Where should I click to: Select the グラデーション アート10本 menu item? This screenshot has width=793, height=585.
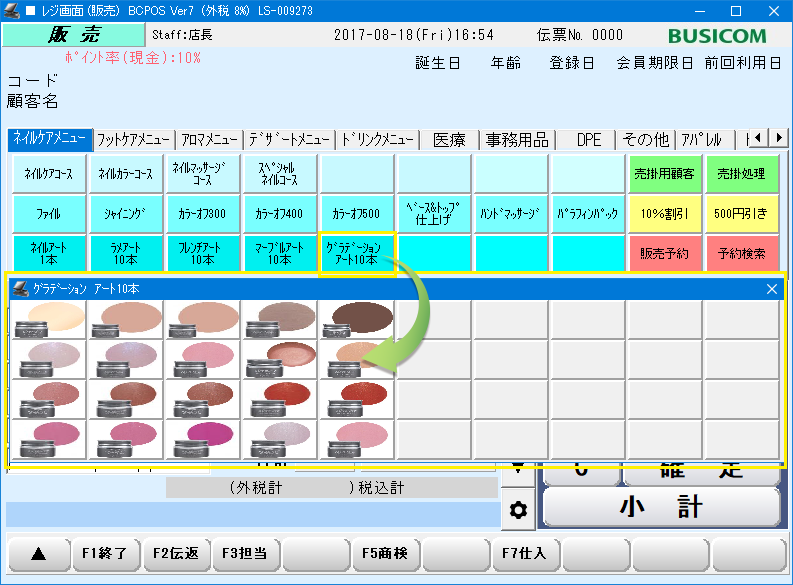point(357,253)
